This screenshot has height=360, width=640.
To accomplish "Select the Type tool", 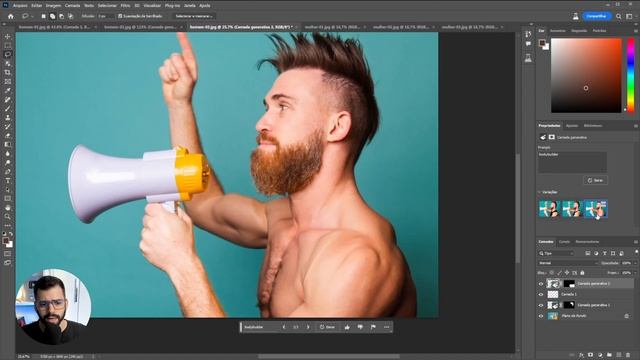I will click(7, 180).
